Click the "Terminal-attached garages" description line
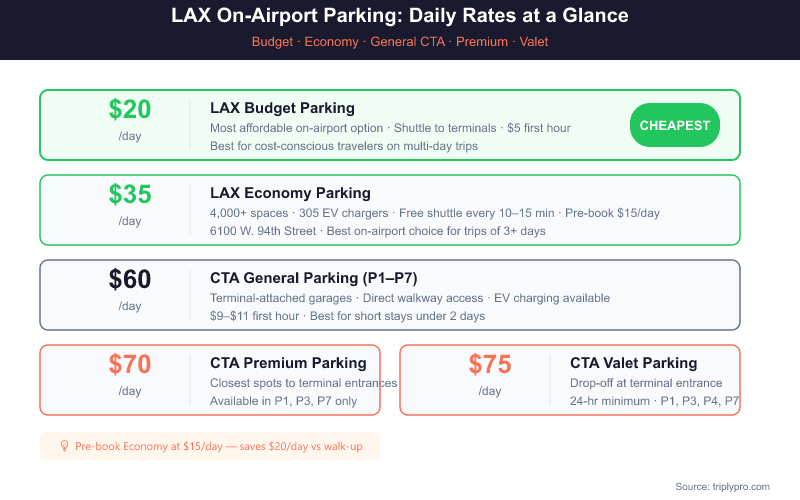 [410, 298]
